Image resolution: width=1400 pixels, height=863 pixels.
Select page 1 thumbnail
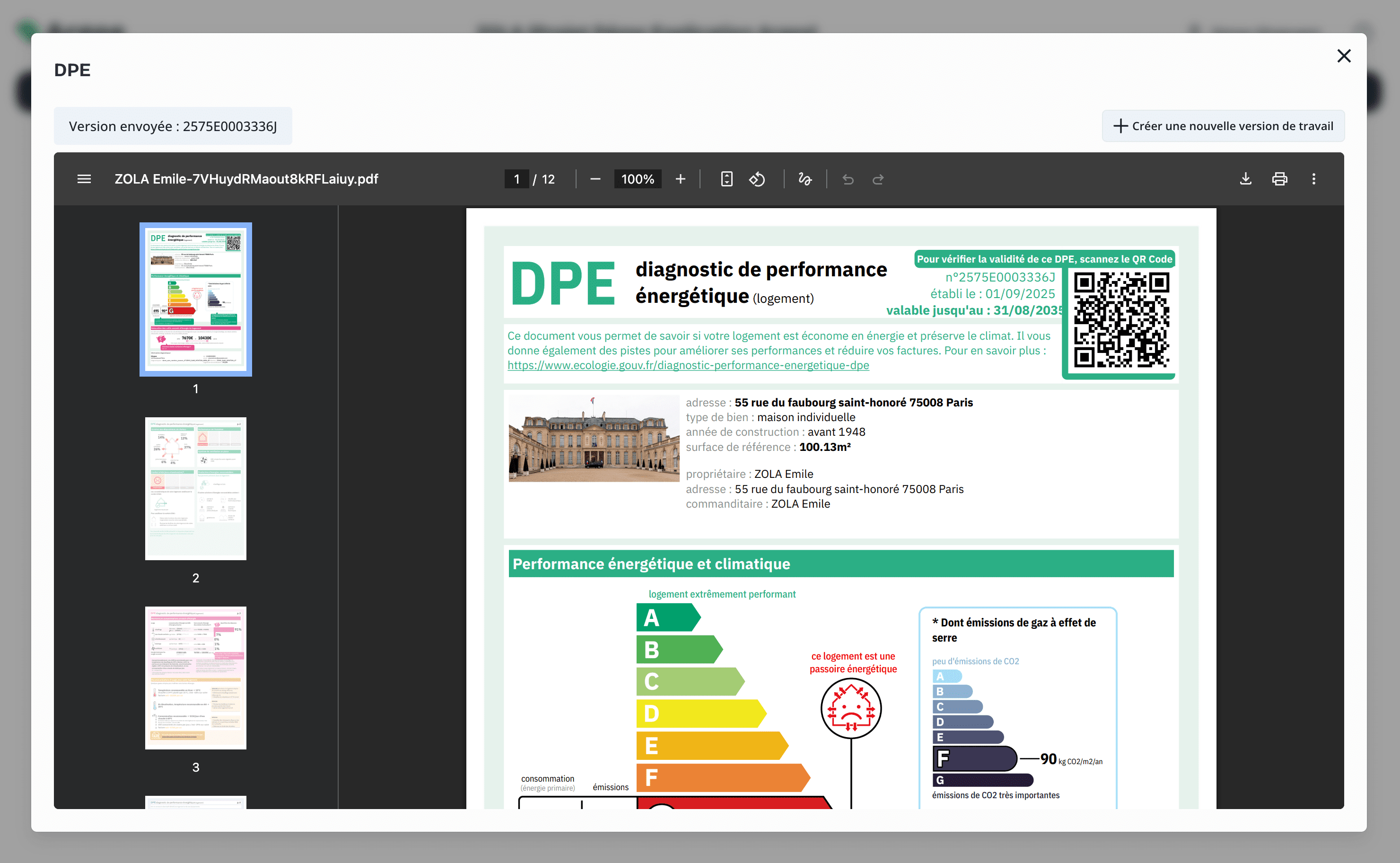click(x=196, y=299)
